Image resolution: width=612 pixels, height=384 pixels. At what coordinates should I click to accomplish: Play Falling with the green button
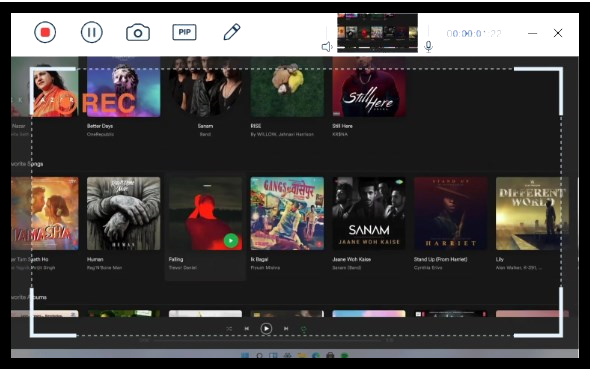tap(231, 240)
